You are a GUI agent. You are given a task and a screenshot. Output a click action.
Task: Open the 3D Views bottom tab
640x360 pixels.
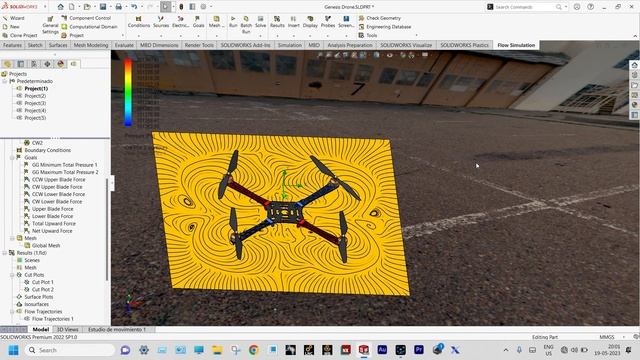[x=67, y=329]
